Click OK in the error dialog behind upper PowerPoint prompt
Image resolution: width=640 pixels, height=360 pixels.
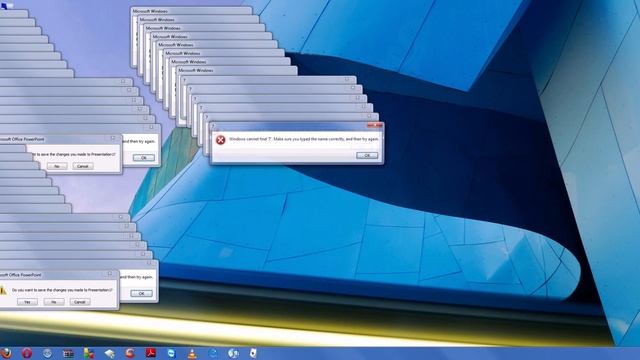pyautogui.click(x=144, y=158)
